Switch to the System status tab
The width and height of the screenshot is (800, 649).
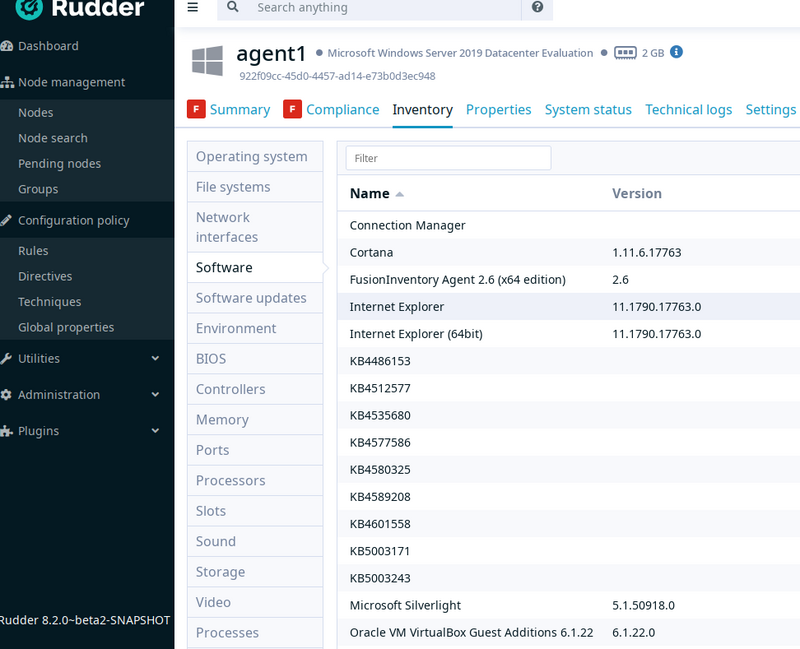pos(588,110)
